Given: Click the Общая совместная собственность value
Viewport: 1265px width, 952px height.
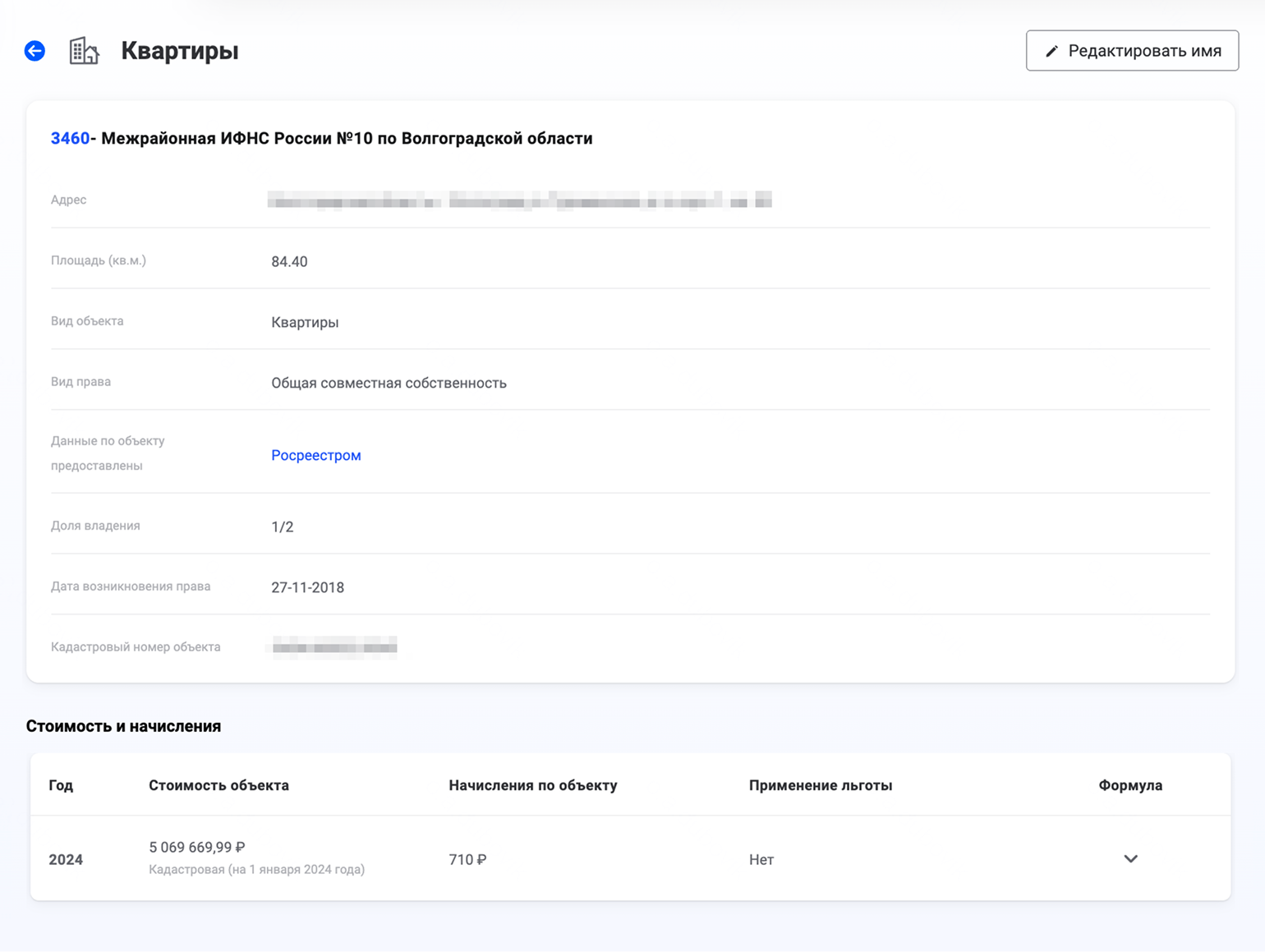Looking at the screenshot, I should pos(389,383).
